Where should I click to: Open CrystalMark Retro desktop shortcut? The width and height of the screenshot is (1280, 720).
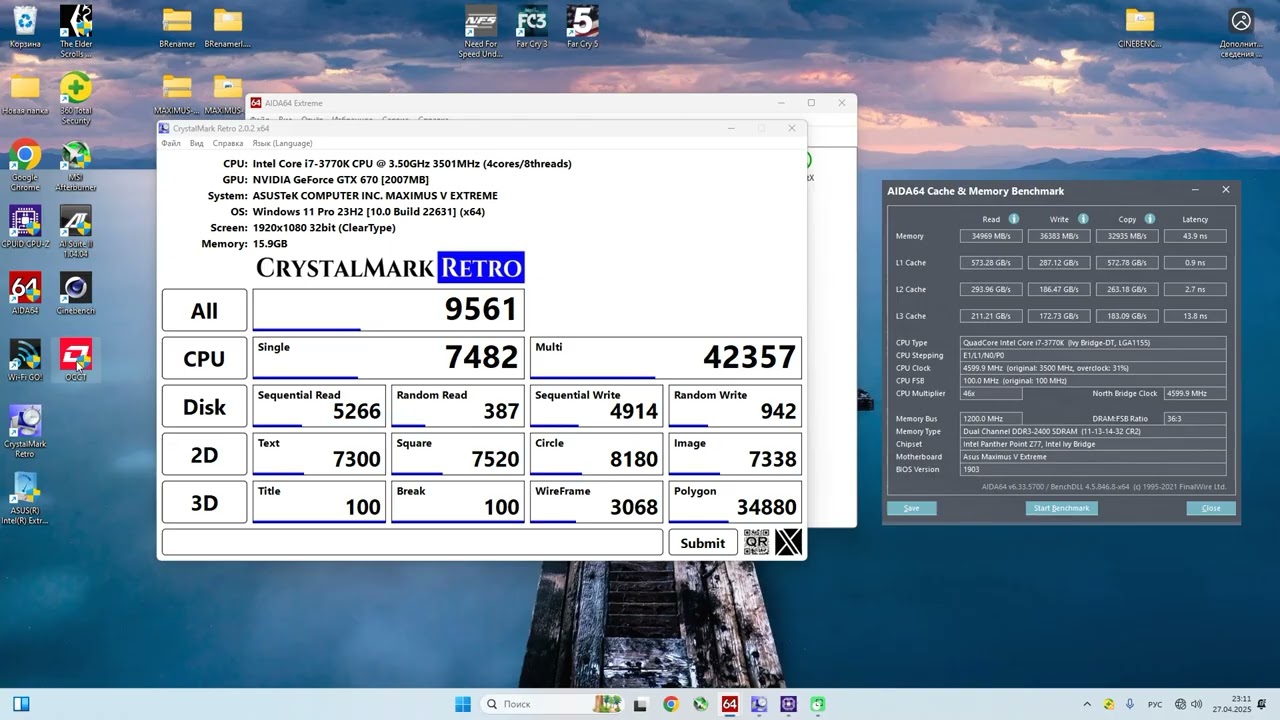(x=25, y=431)
